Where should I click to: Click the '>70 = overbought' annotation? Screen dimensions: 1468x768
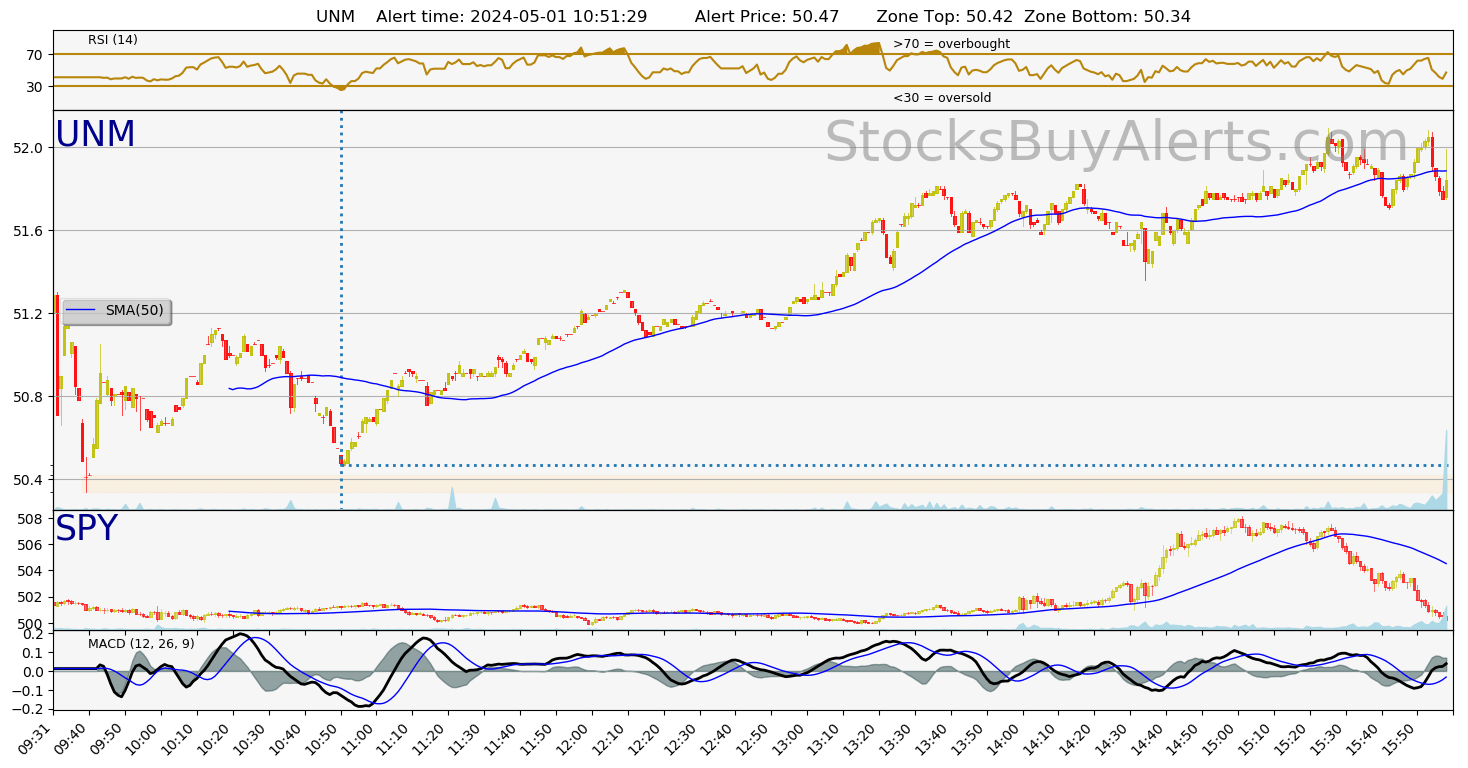951,44
